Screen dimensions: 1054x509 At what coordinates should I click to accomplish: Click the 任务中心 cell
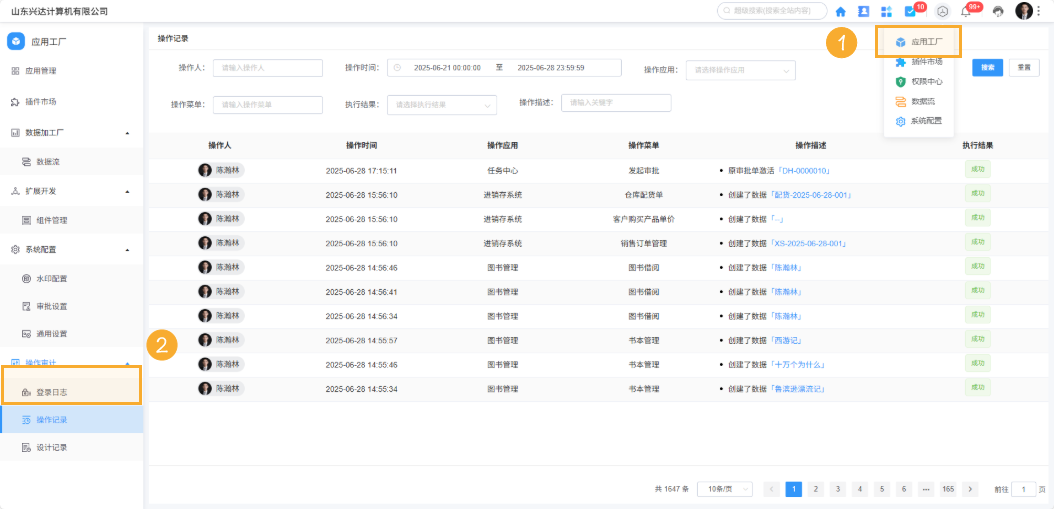[x=503, y=171]
